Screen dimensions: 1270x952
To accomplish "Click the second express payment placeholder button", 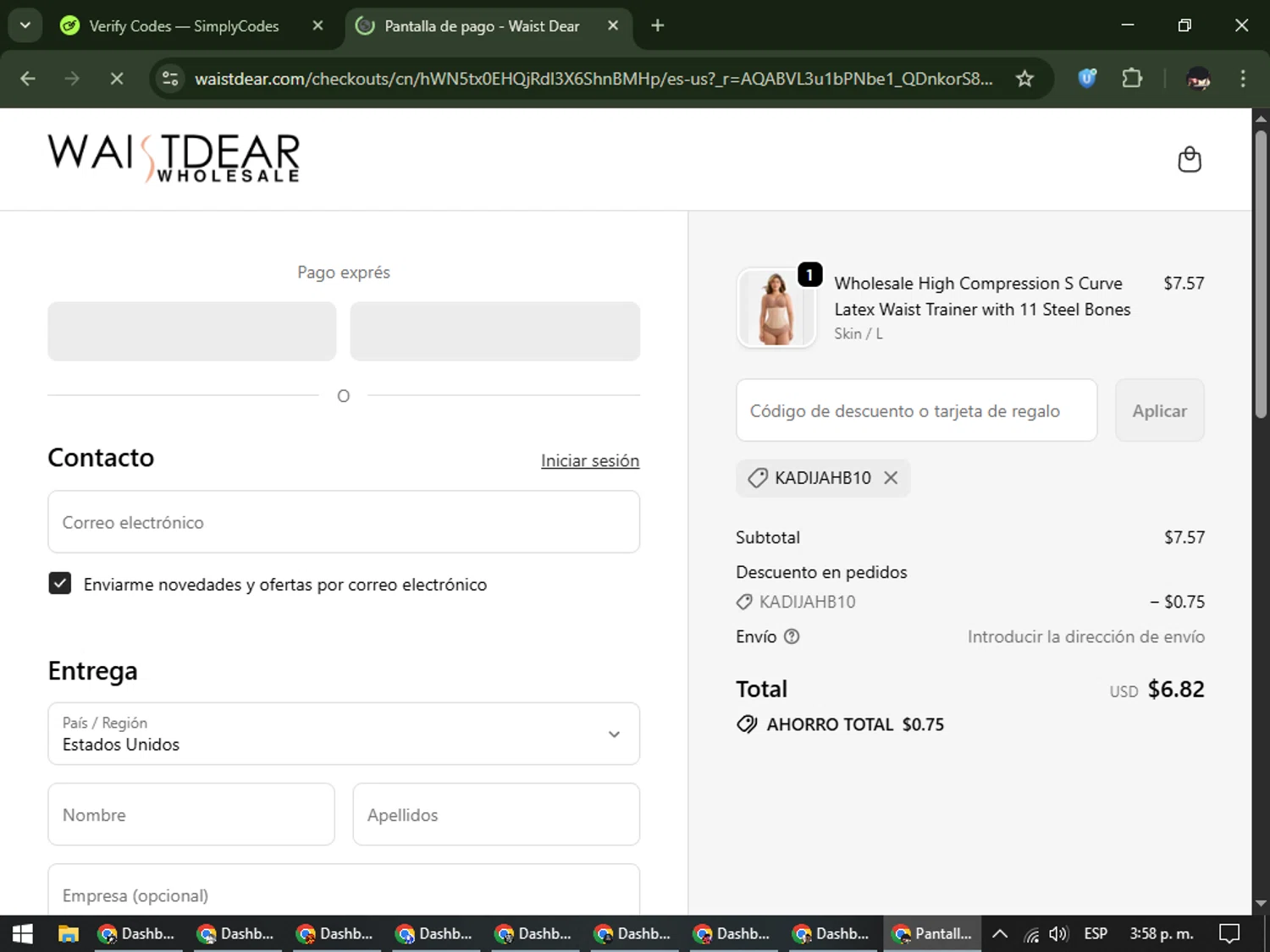I will pyautogui.click(x=494, y=331).
